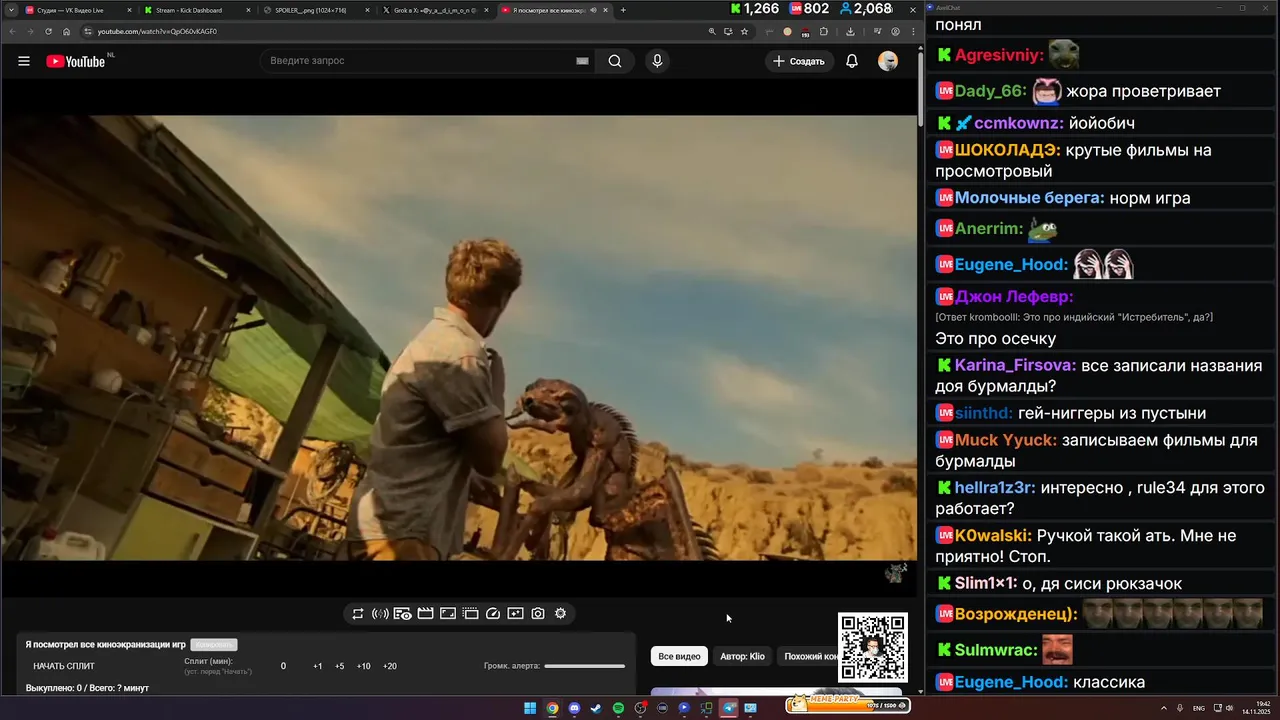The image size is (1280, 720).
Task: Click username hellra1z3r in chat
Action: [995, 488]
